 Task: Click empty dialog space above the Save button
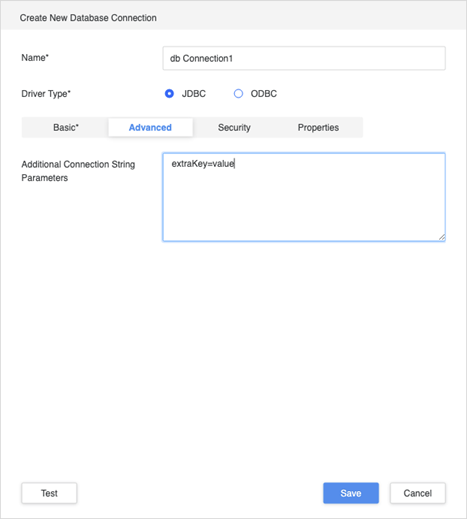click(x=351, y=367)
